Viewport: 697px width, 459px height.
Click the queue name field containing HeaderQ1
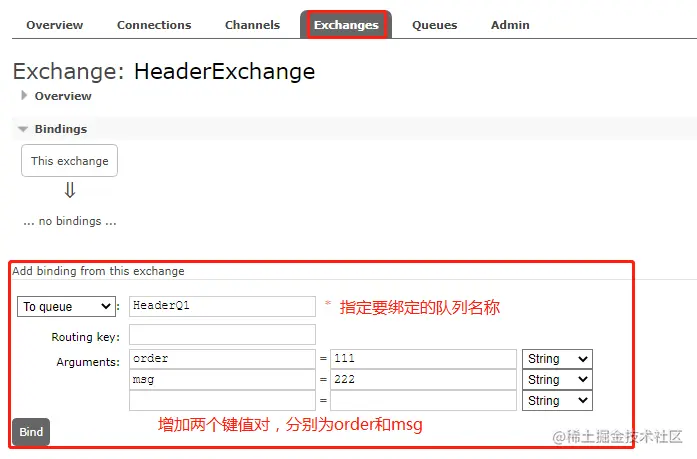(x=222, y=306)
